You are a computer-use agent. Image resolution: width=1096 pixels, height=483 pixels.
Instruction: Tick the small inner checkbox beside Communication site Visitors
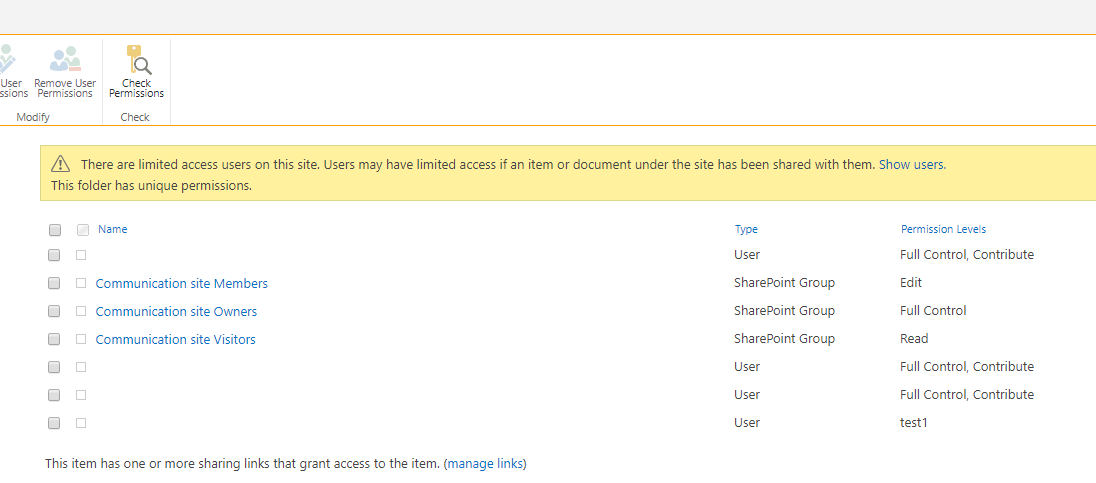pos(81,339)
